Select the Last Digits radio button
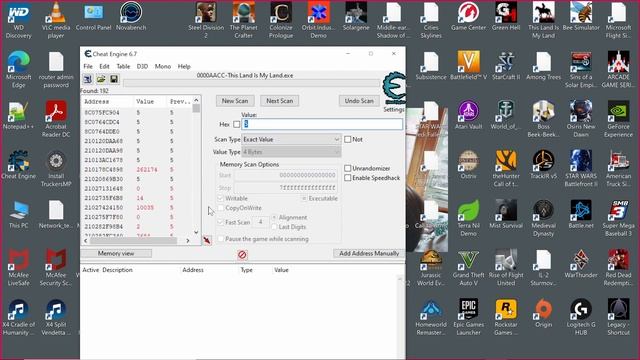The width and height of the screenshot is (640, 360). pyautogui.click(x=274, y=227)
